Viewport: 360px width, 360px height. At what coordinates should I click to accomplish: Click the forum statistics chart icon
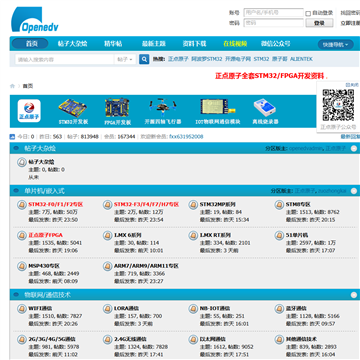tap(12, 136)
